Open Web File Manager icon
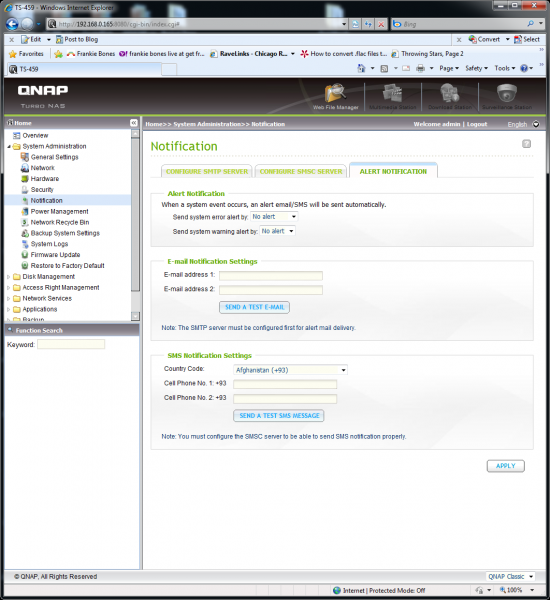Screen dimensions: 550x600 pyautogui.click(x=336, y=96)
